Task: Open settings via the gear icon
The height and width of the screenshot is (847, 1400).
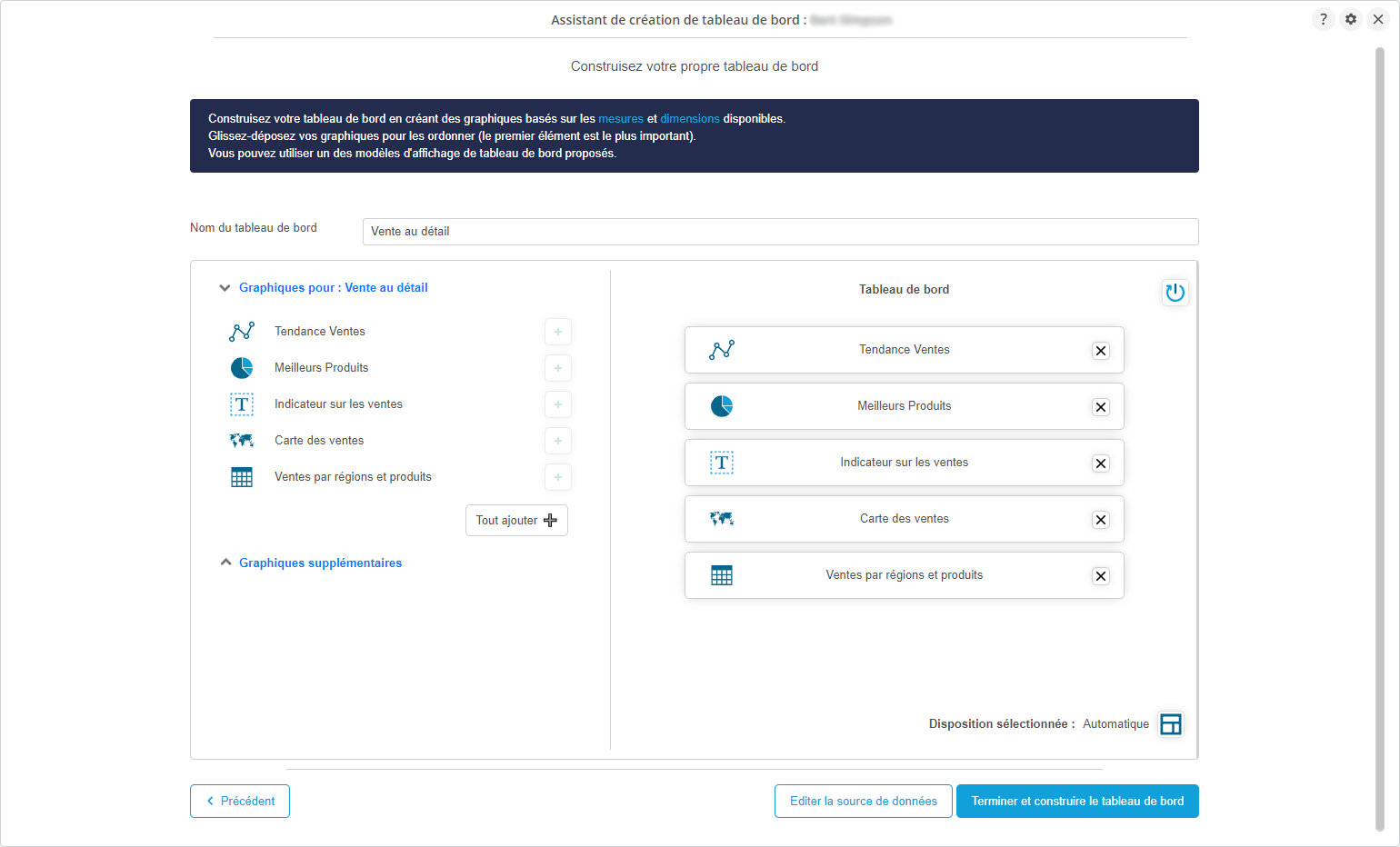Action: pos(1351,19)
